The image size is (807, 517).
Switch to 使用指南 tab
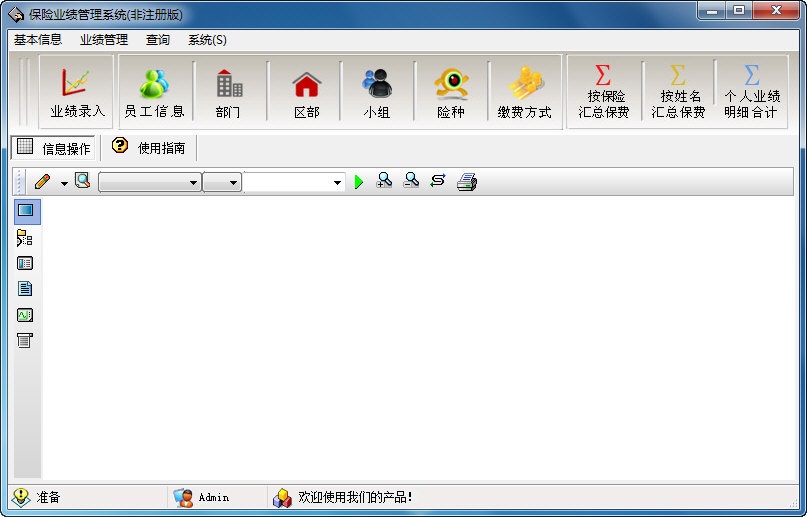point(148,148)
